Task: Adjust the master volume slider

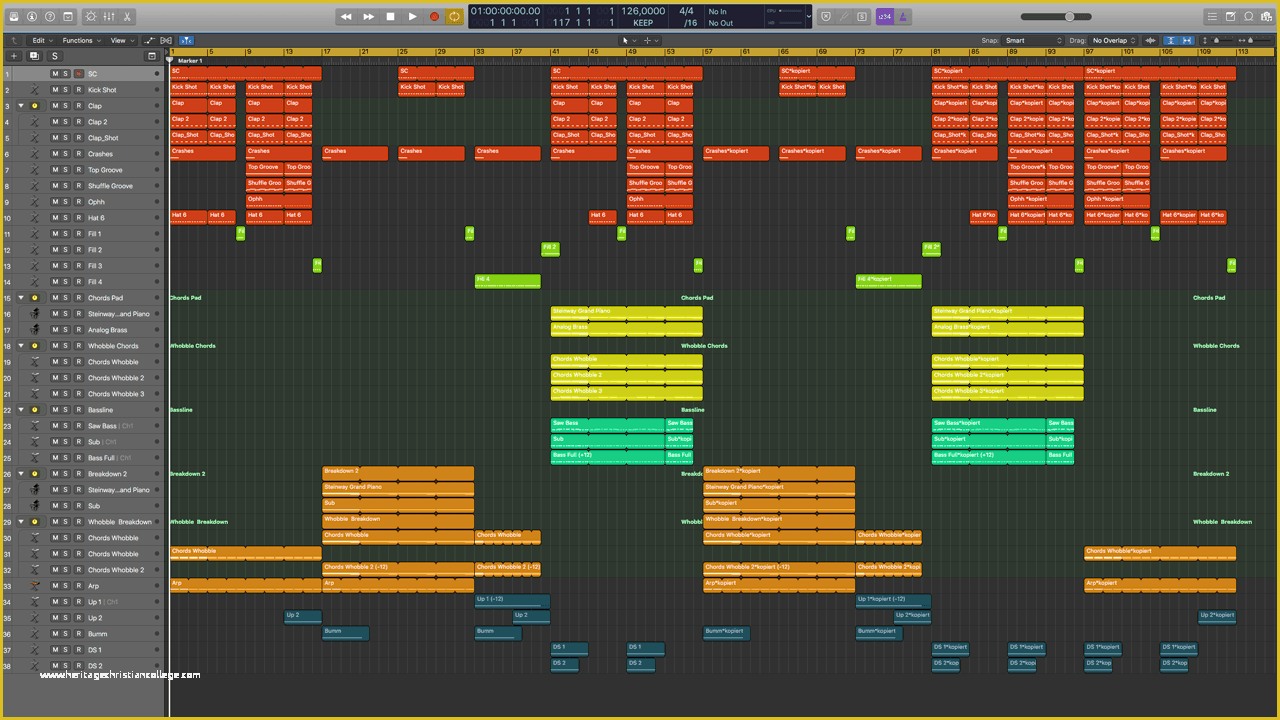Action: (1055, 17)
